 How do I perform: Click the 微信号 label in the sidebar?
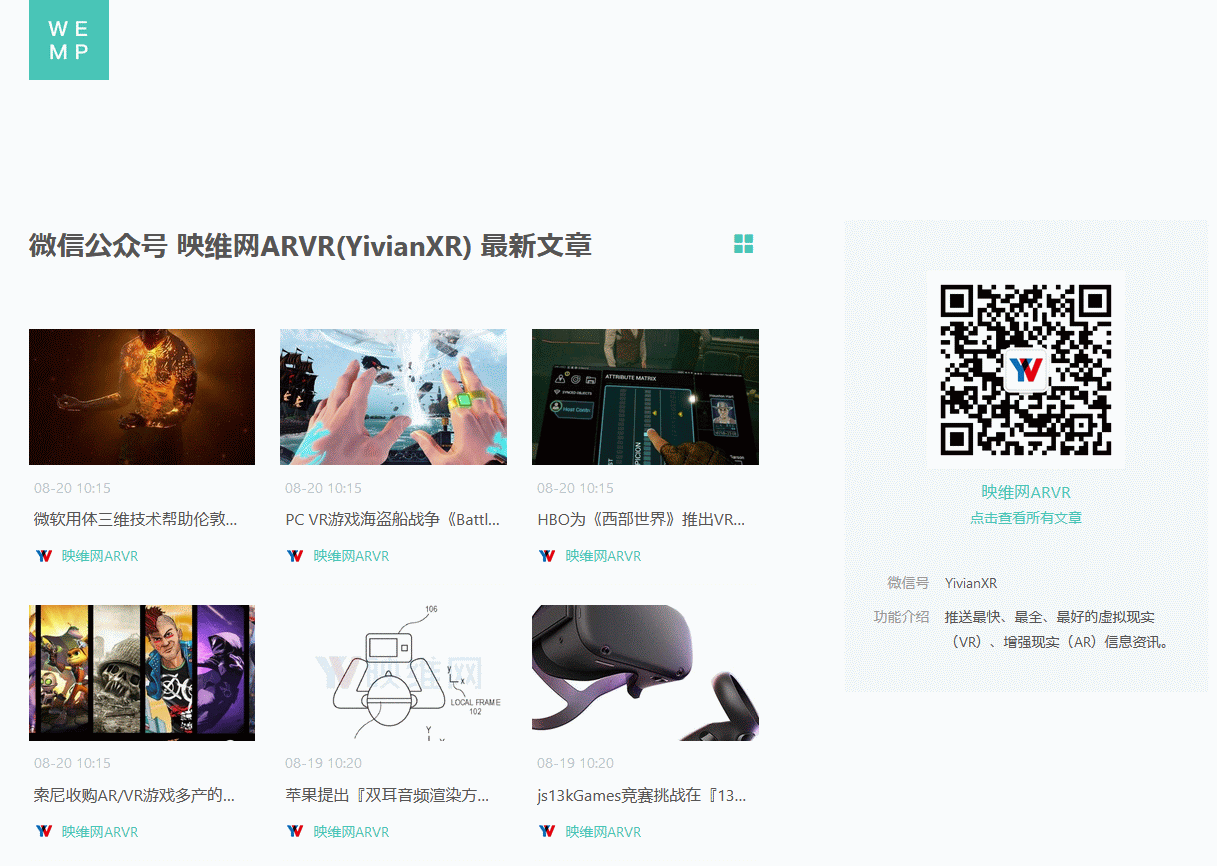coord(908,583)
